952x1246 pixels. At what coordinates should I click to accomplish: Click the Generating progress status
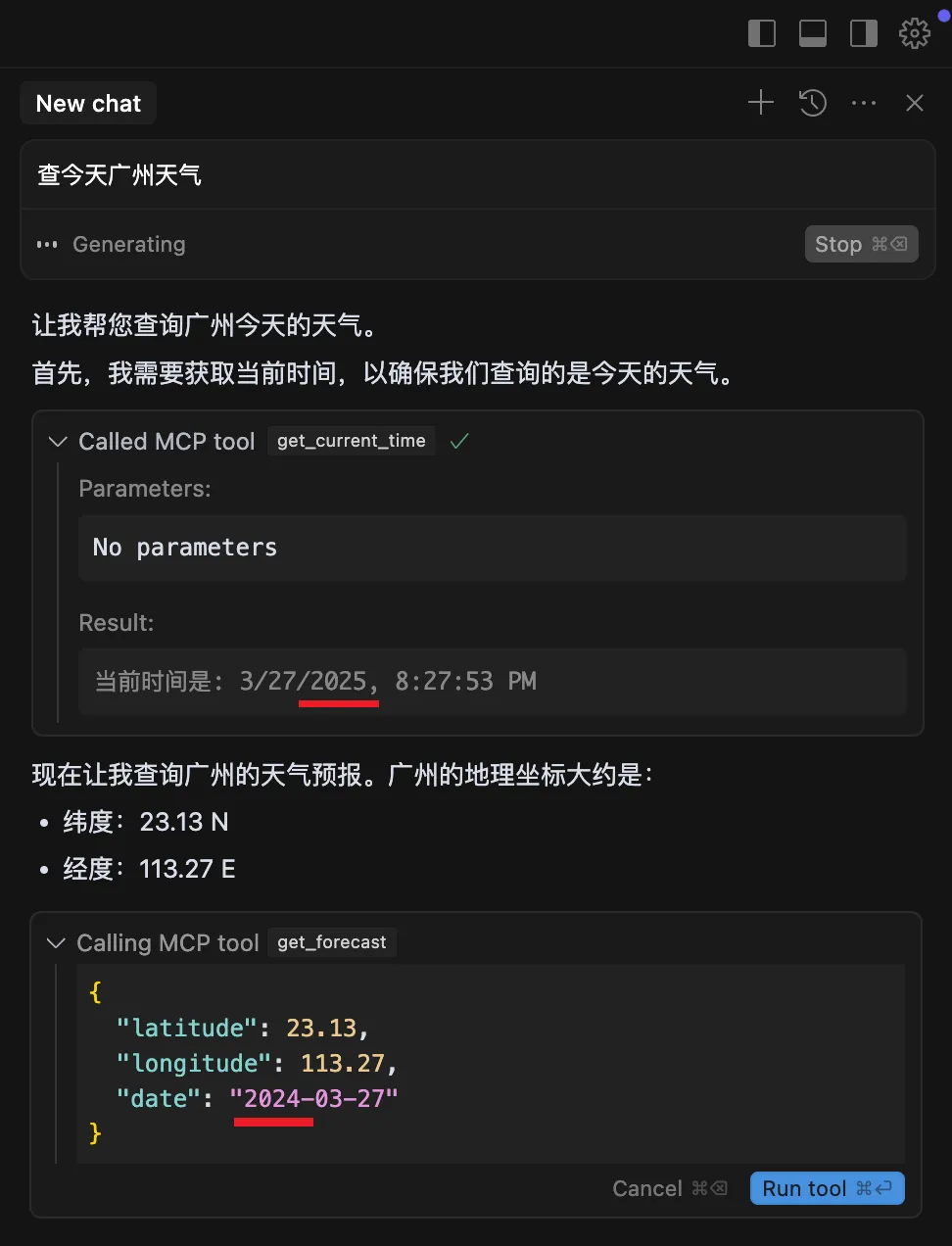click(x=128, y=244)
